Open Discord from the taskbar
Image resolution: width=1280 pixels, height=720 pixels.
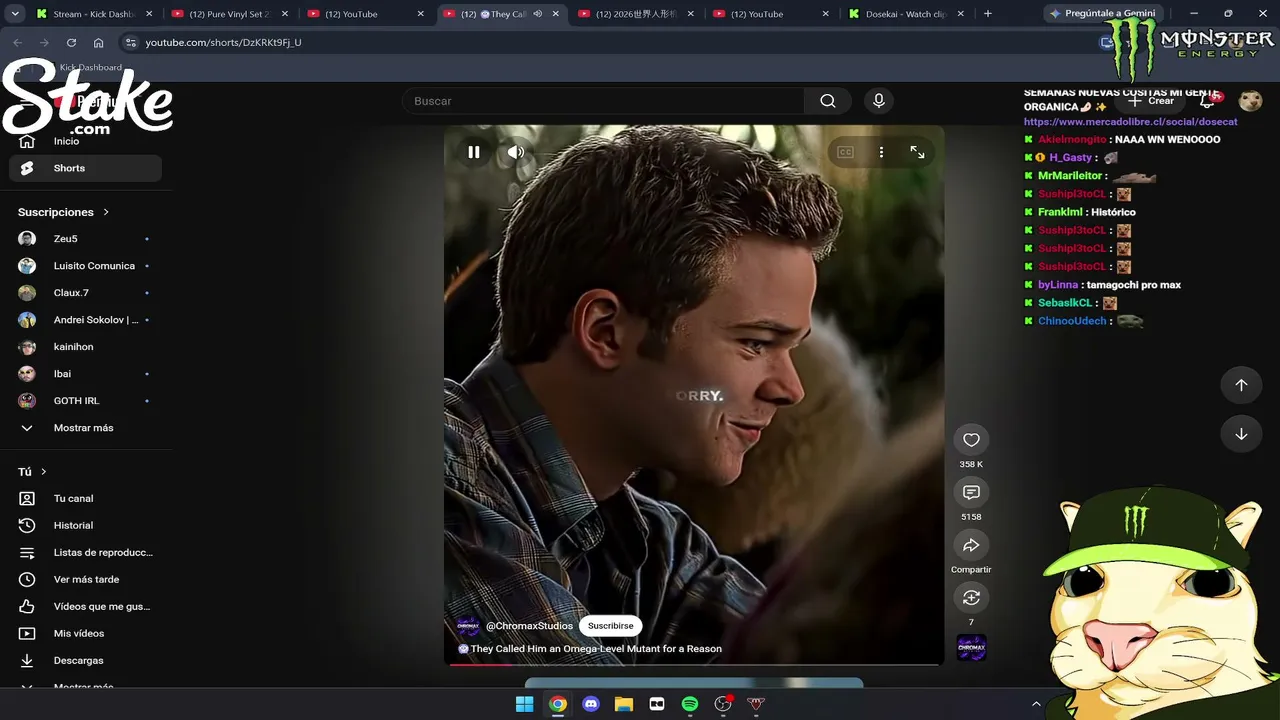tap(591, 704)
